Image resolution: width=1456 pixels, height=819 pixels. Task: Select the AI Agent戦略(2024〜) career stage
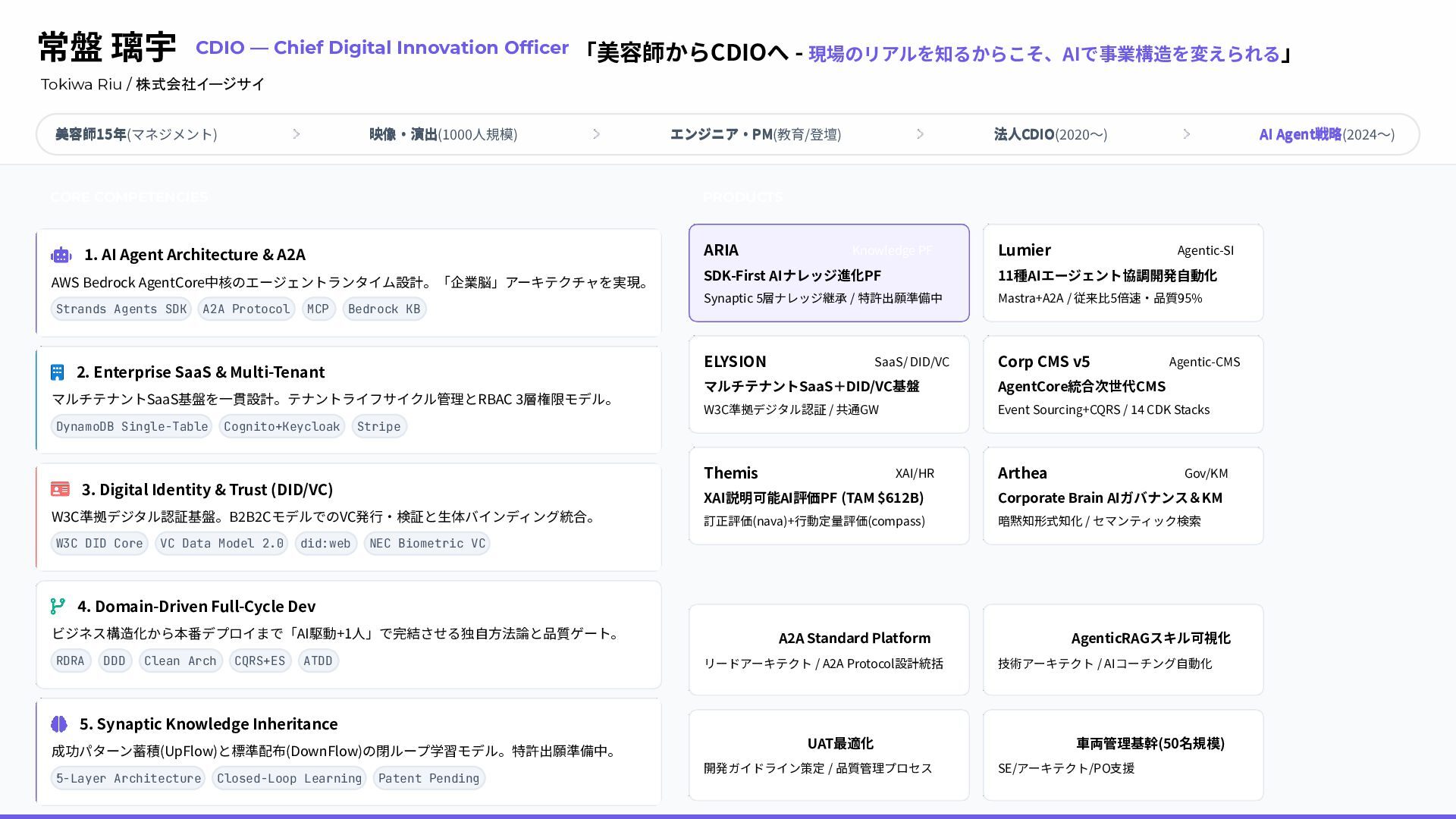(x=1326, y=134)
